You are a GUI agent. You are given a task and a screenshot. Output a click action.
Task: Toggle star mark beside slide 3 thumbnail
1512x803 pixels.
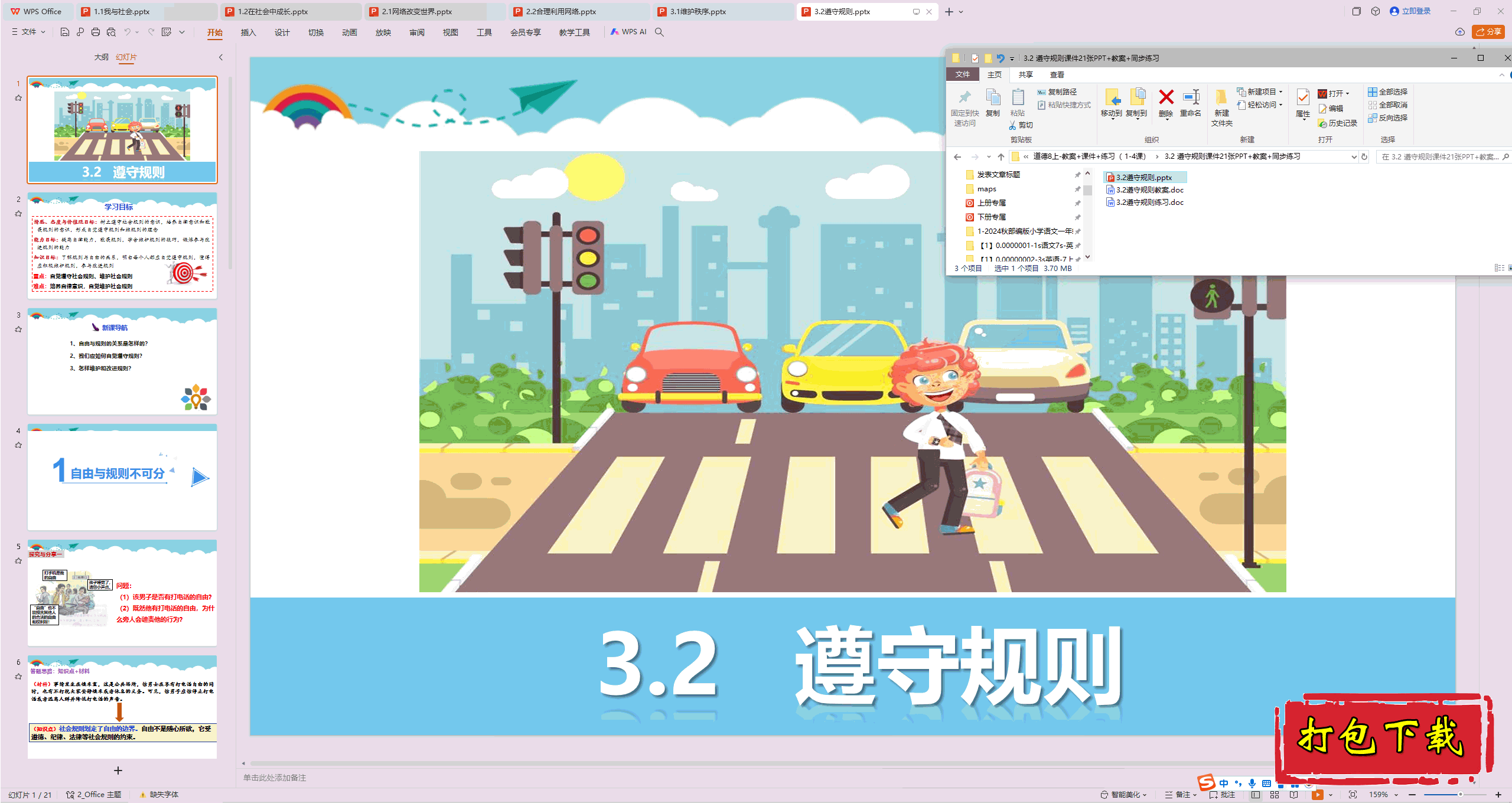[x=18, y=329]
